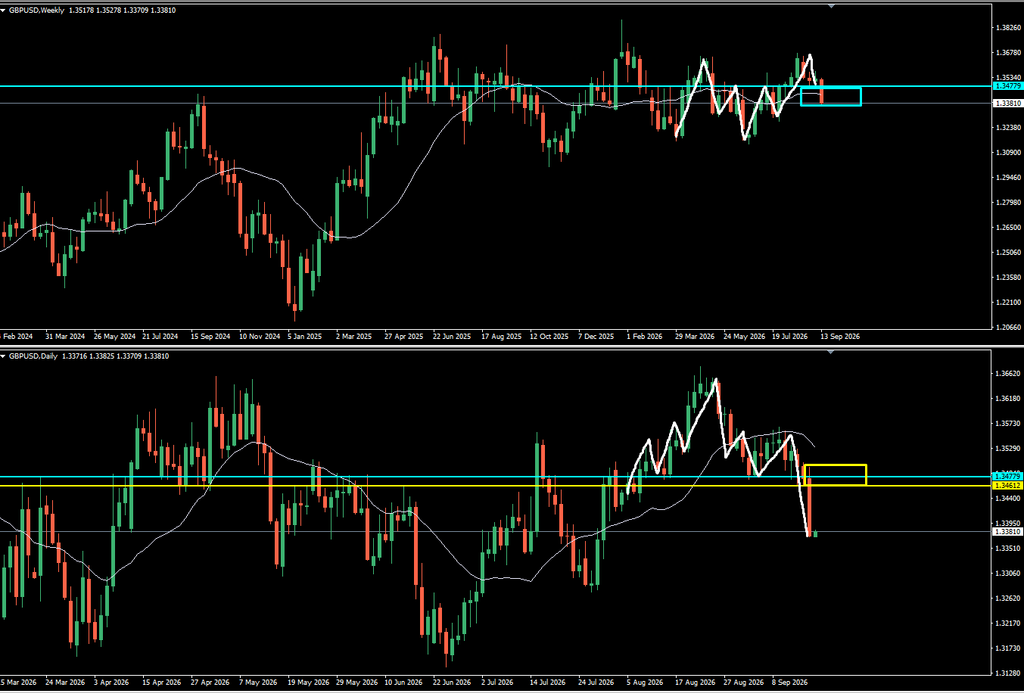Image resolution: width=1024 pixels, height=693 pixels.
Task: Click the white 1.33810 current price label on the weekly scale
Action: point(1007,103)
